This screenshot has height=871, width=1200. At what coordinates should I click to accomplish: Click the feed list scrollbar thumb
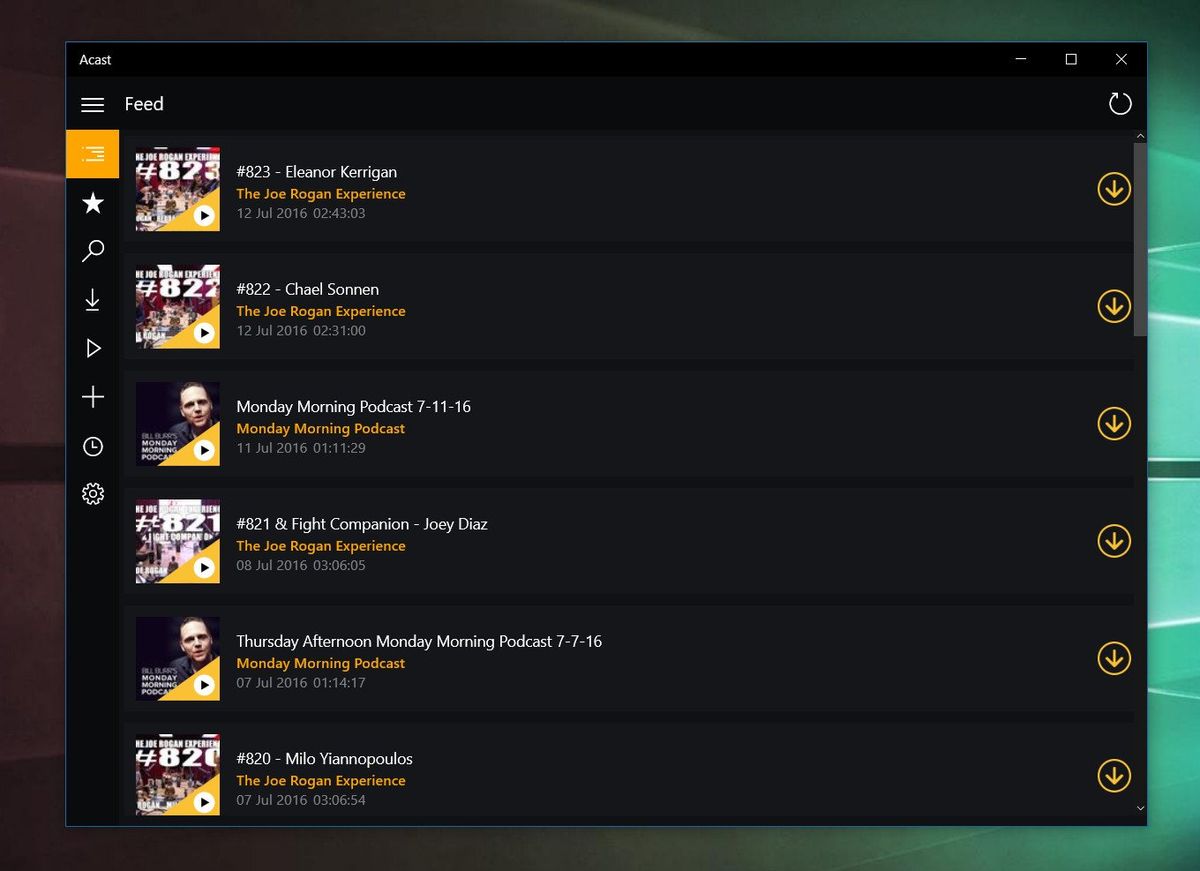[x=1140, y=239]
